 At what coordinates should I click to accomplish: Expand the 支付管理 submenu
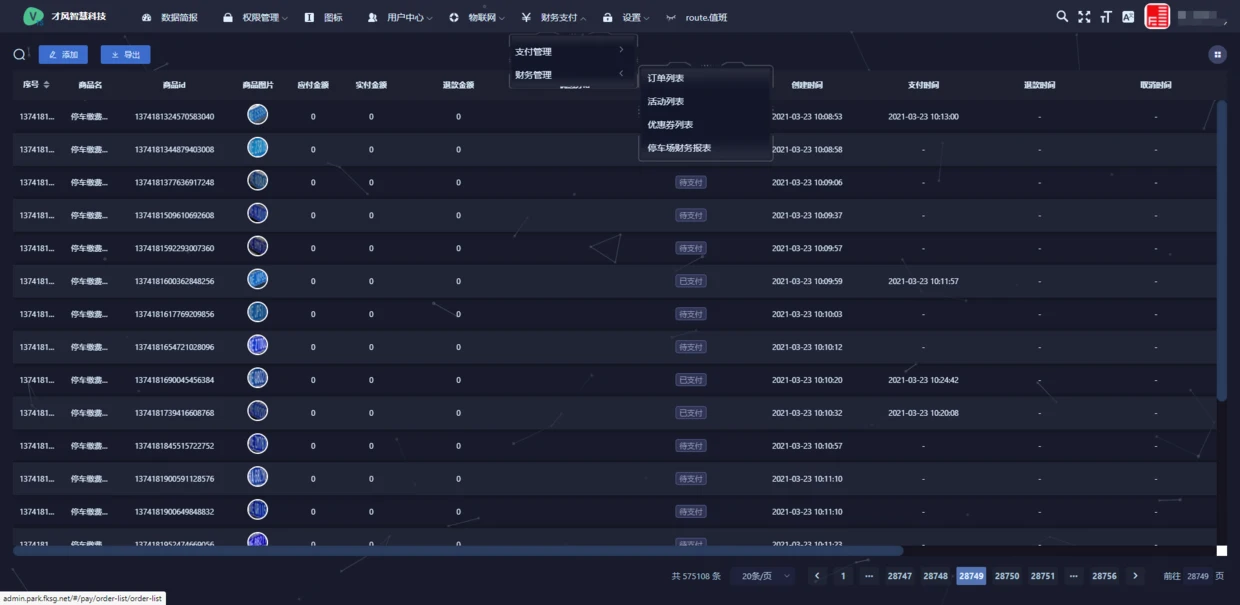coord(572,51)
